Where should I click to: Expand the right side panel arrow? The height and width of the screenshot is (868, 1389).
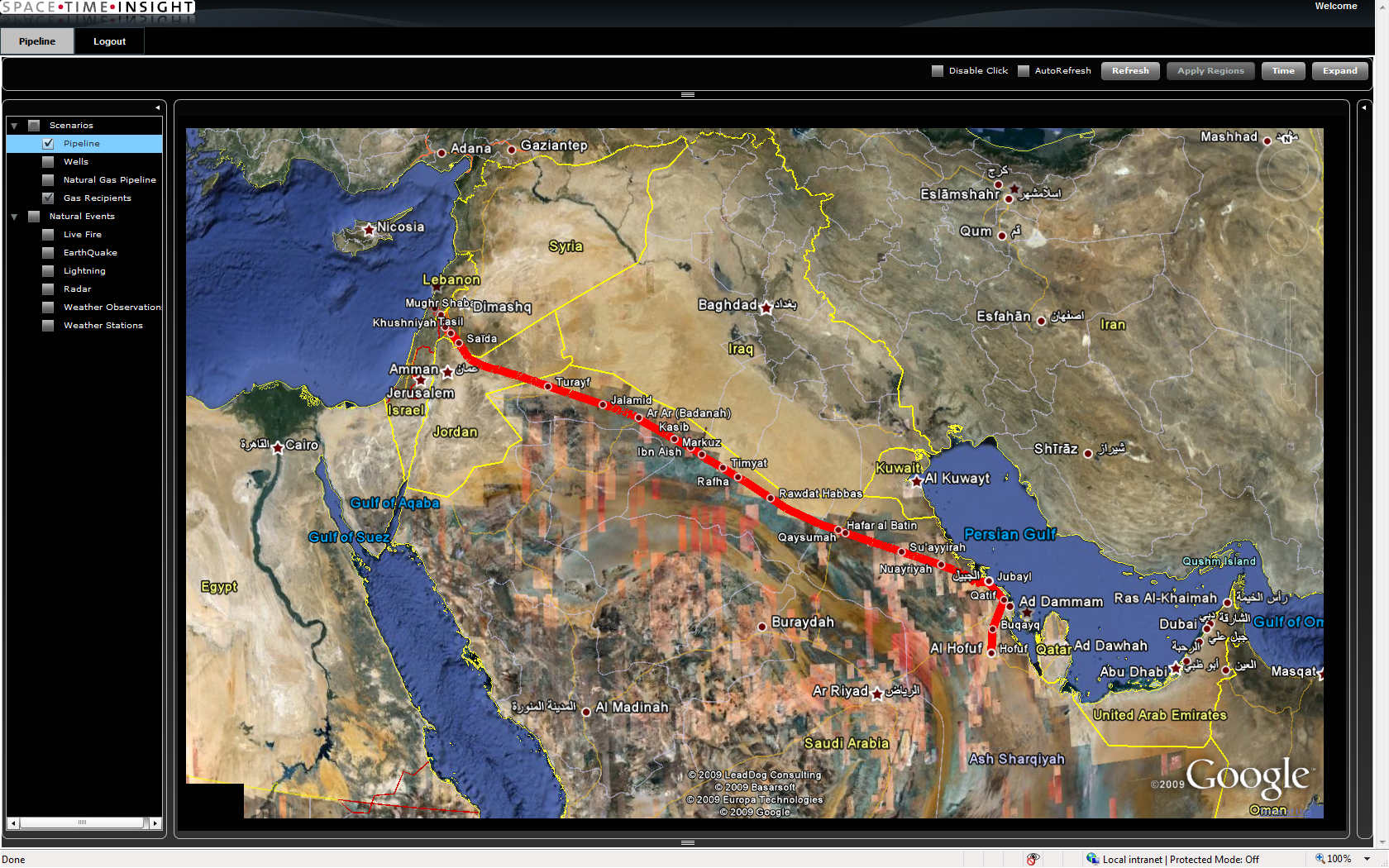(x=1364, y=107)
